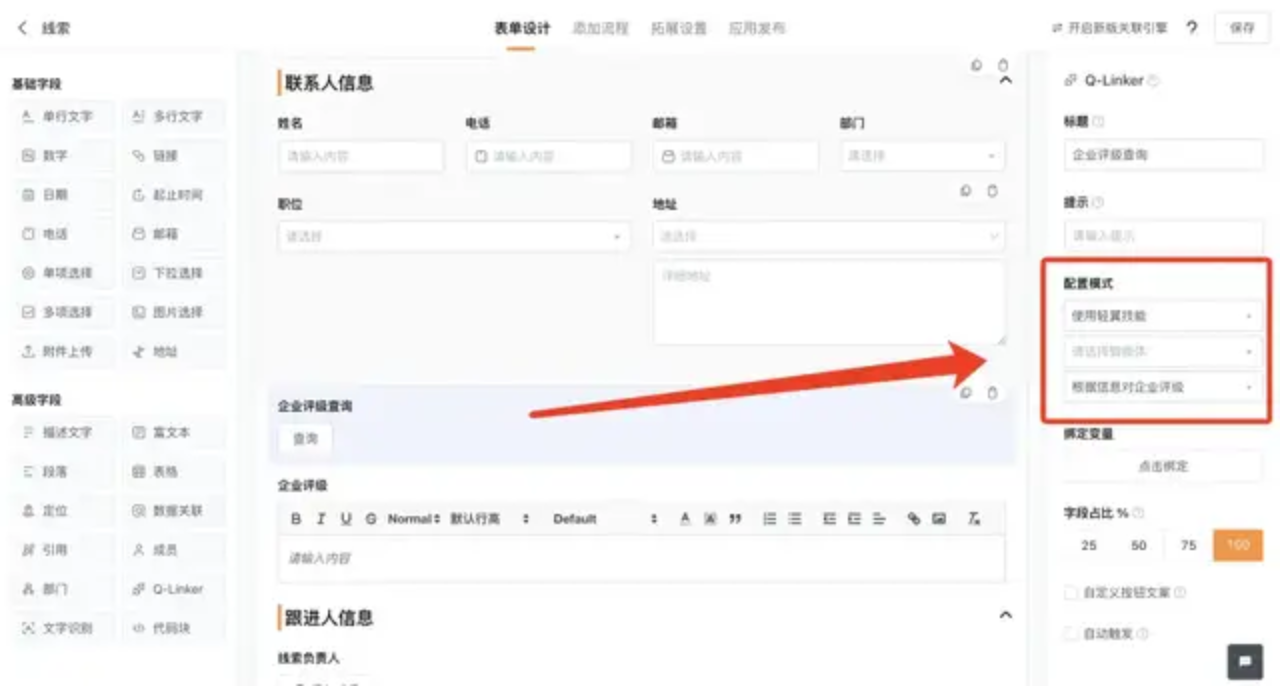Click the 保存 button
This screenshot has width=1280, height=688.
tap(1242, 28)
